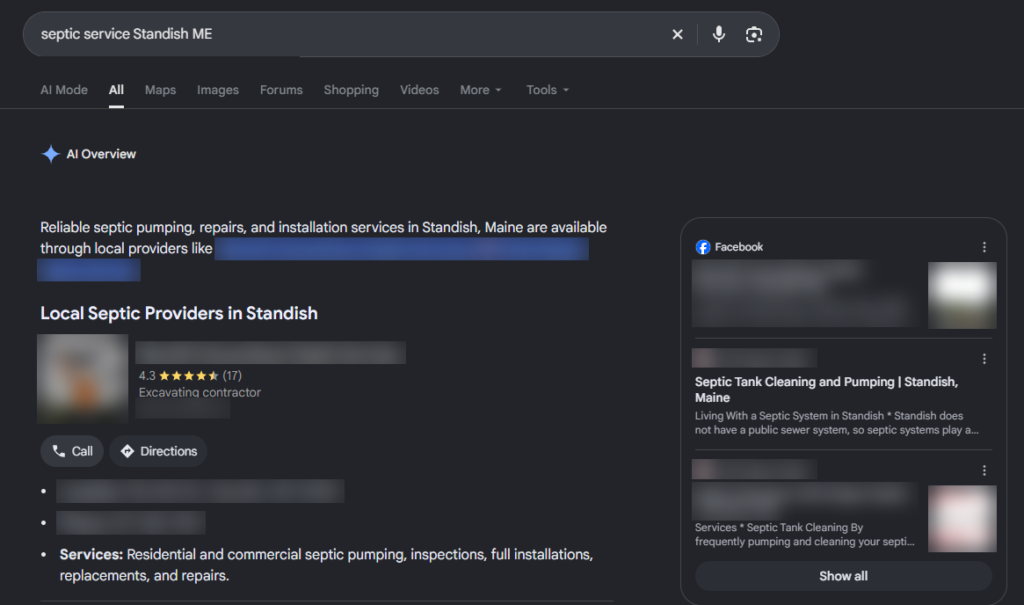Open the thumbnail beside the Services septic cleaning source
The height and width of the screenshot is (605, 1024).
pyautogui.click(x=962, y=518)
